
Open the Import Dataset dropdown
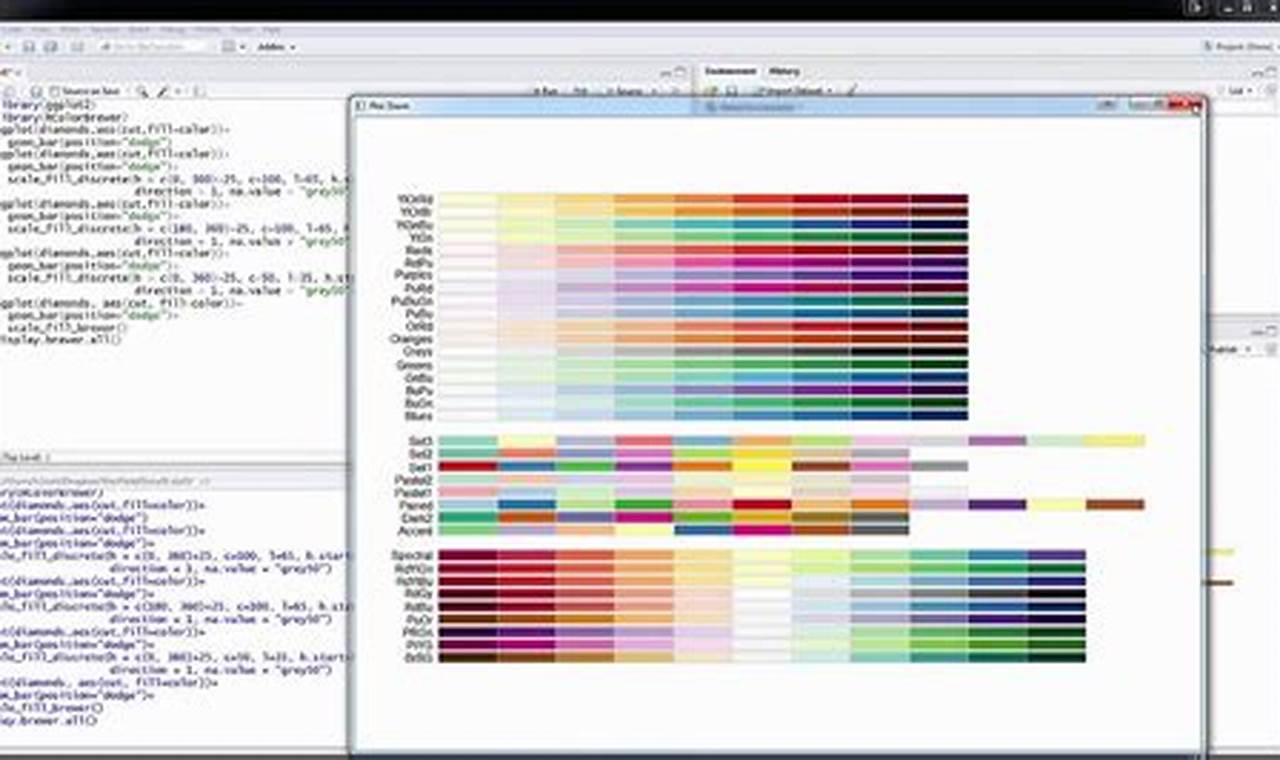point(795,91)
